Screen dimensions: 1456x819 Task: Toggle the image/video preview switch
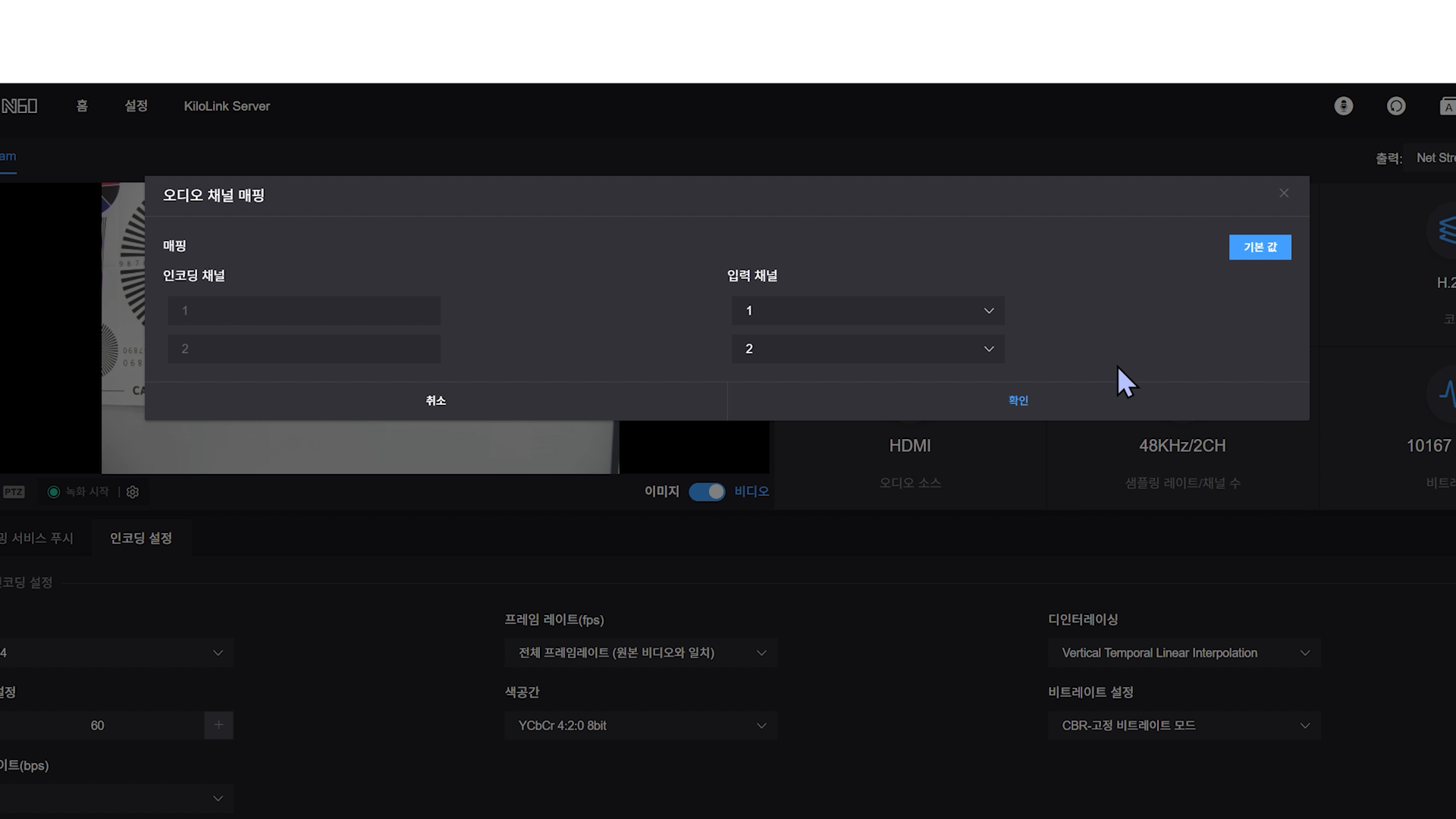point(707,492)
